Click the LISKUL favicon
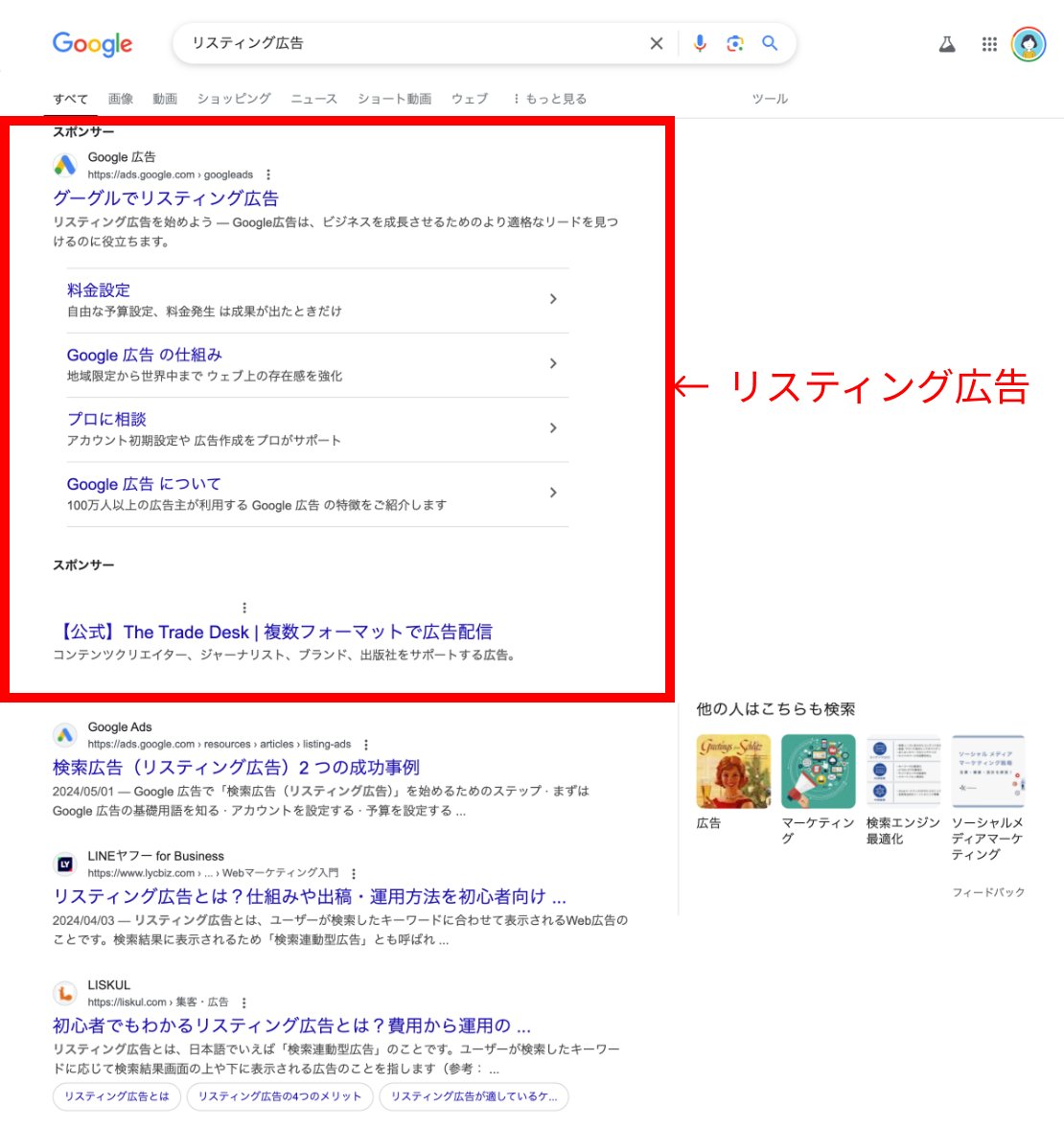The height and width of the screenshot is (1129, 1064). coord(65,993)
